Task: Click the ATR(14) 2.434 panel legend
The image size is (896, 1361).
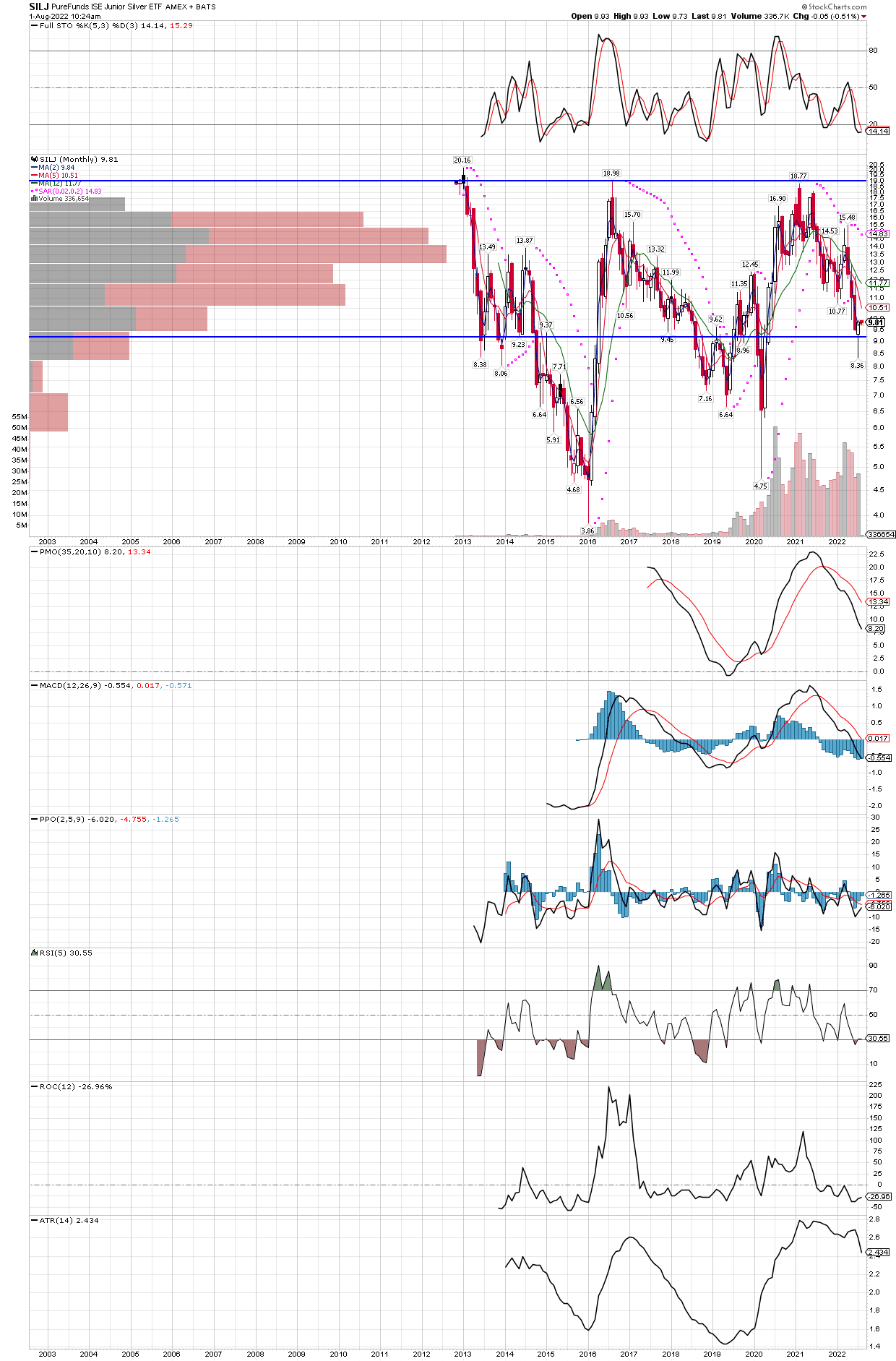Action: (64, 1220)
